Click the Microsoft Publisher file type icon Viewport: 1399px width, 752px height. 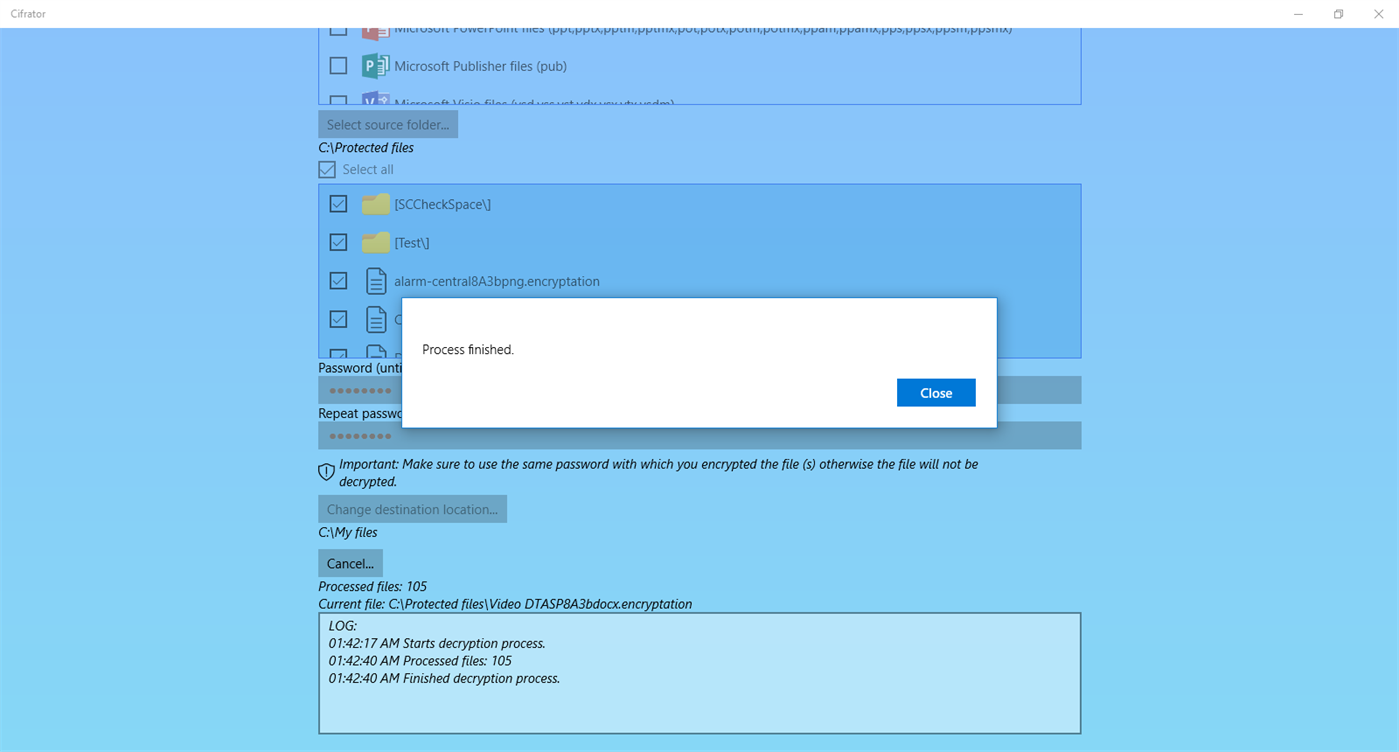click(374, 65)
